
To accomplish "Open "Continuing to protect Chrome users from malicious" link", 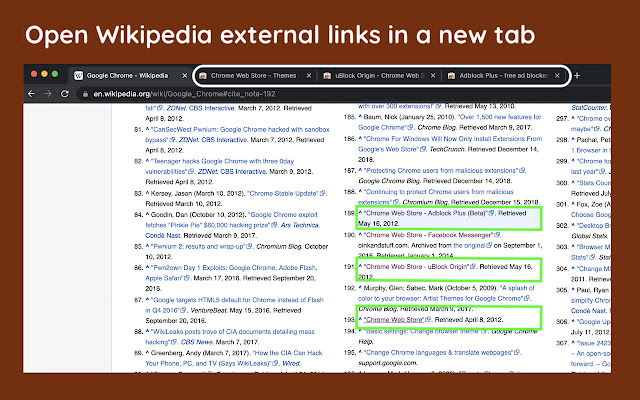I will coord(436,197).
